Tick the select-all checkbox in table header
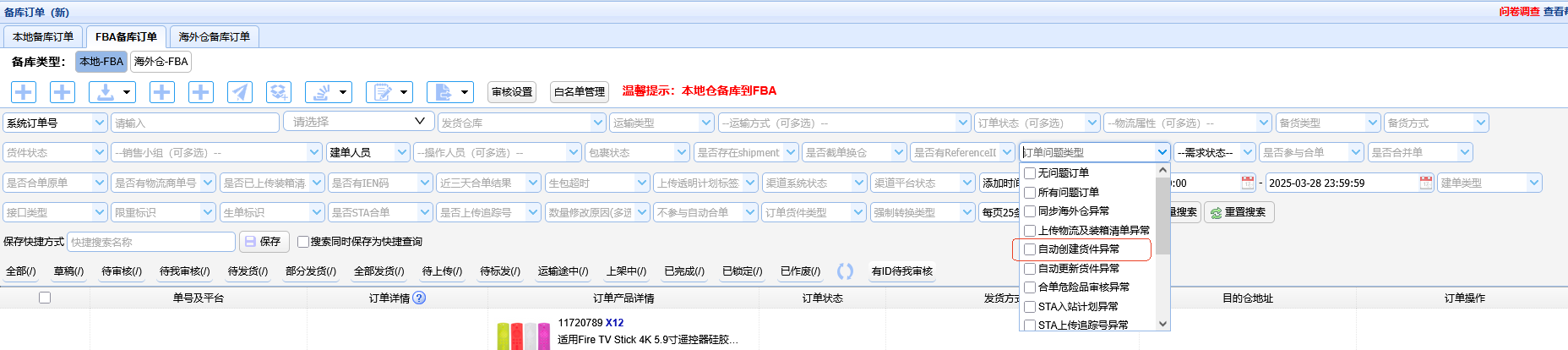Image resolution: width=1568 pixels, height=350 pixels. point(45,298)
